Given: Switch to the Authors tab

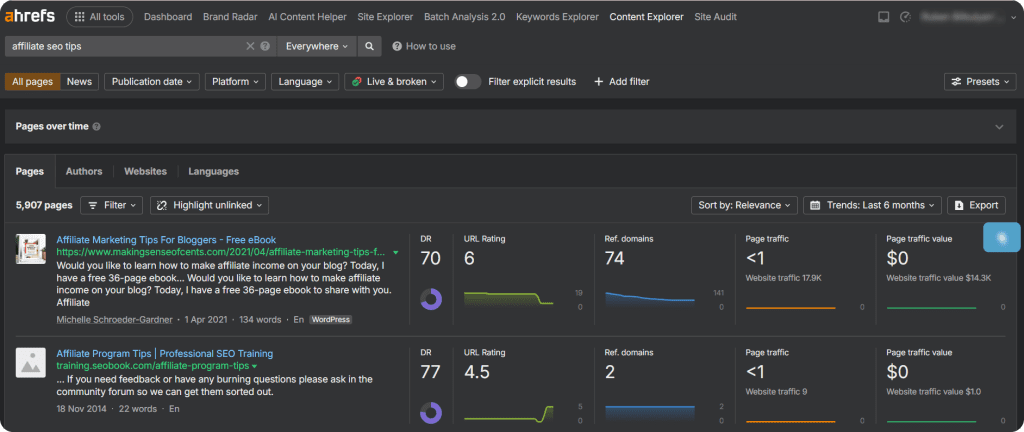Looking at the screenshot, I should pyautogui.click(x=84, y=171).
